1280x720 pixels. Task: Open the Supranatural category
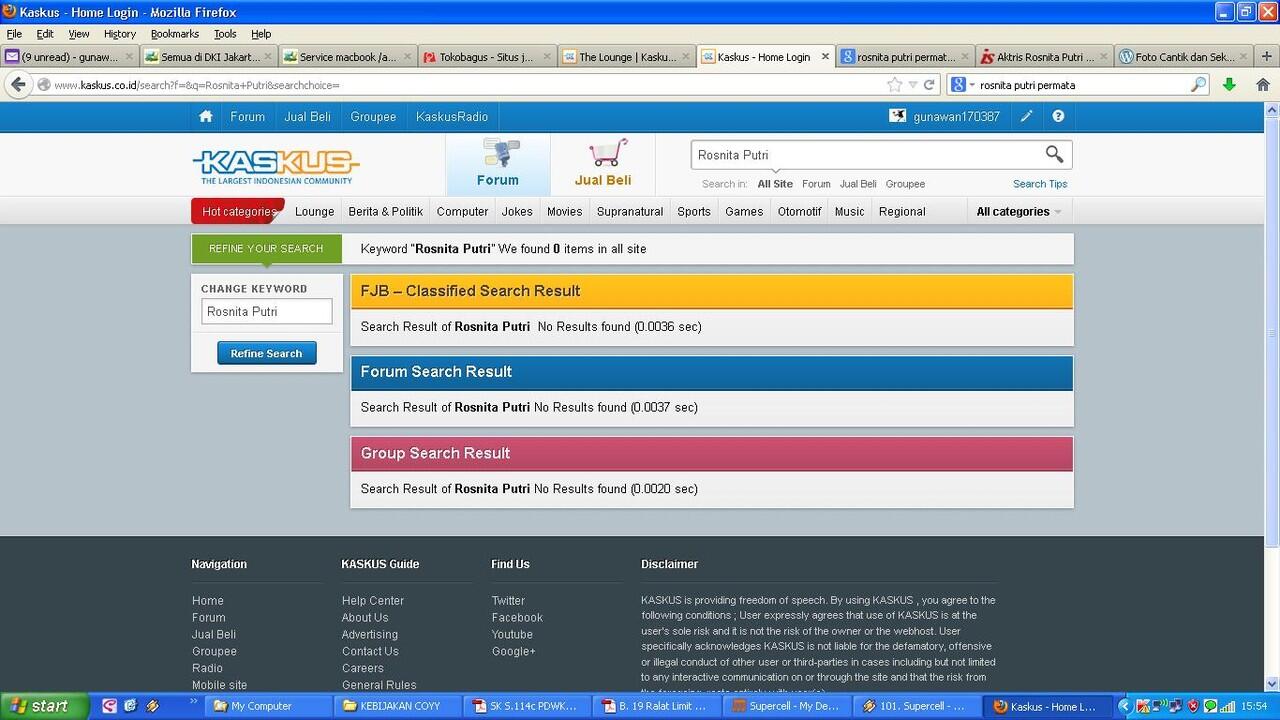630,211
